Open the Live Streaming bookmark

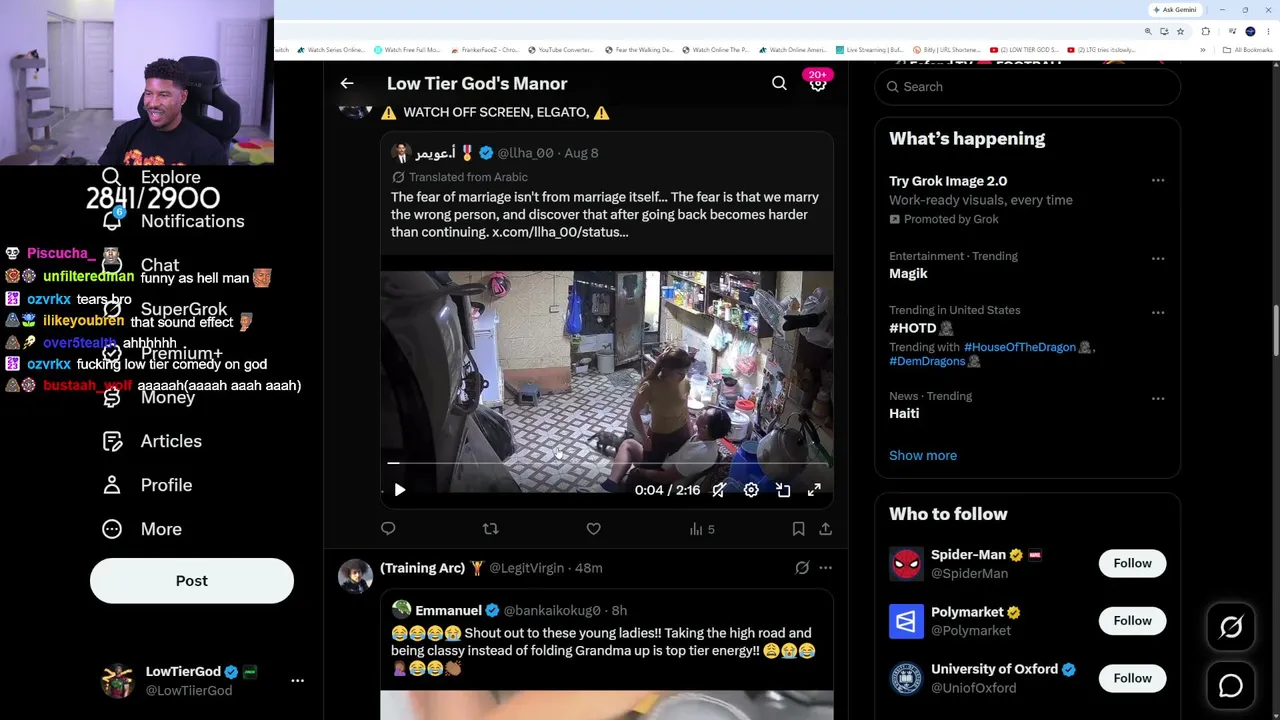(871, 50)
